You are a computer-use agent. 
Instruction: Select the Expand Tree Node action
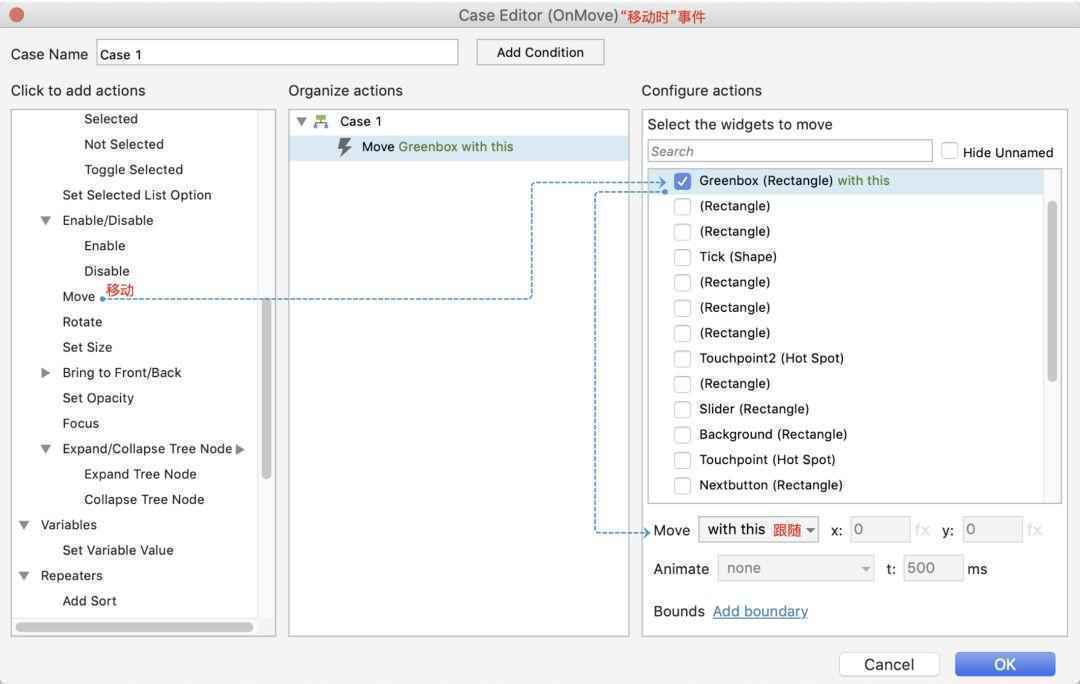[141, 475]
